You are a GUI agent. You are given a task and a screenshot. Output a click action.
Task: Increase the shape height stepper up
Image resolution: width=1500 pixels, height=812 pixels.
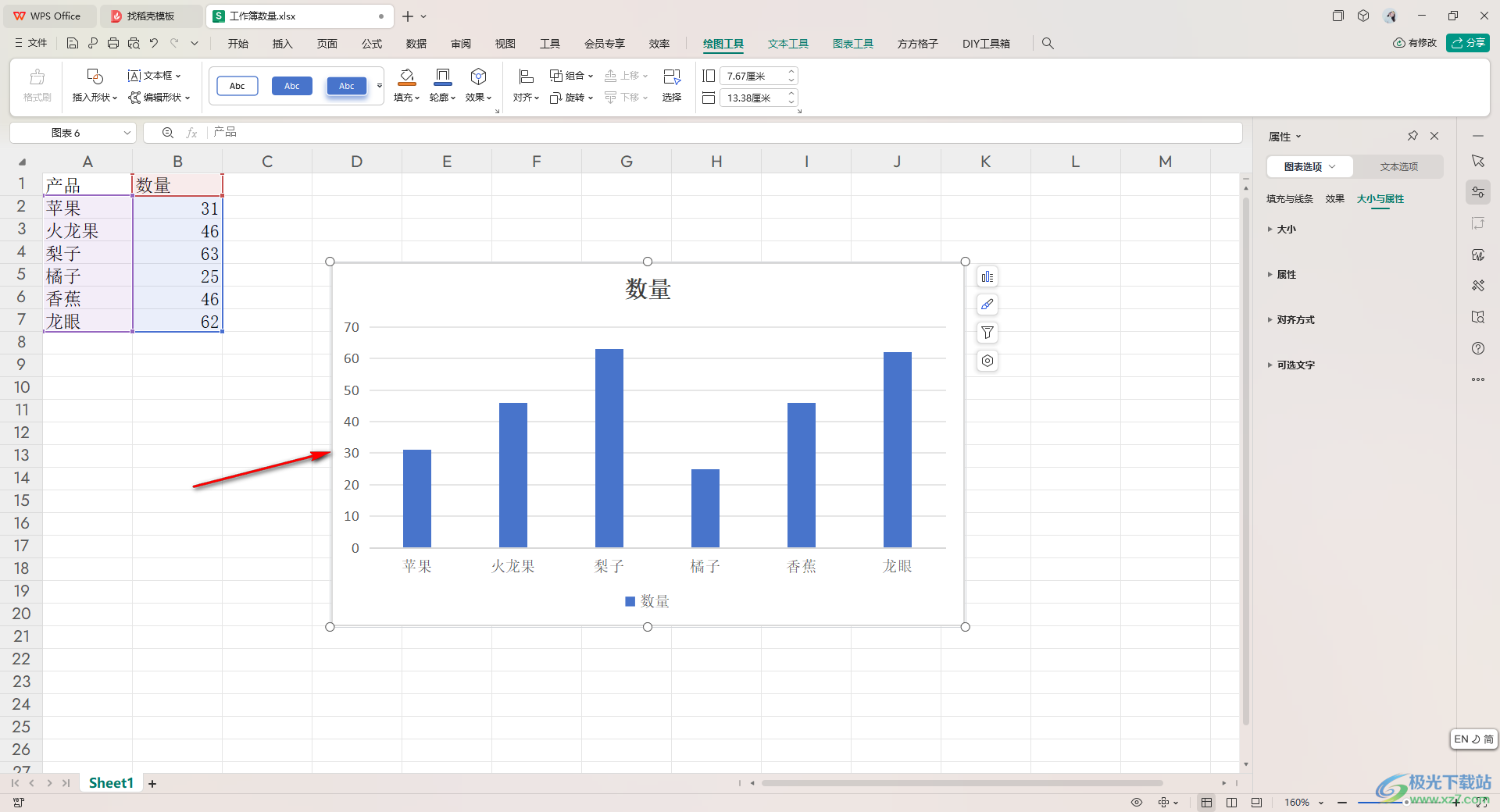[791, 72]
